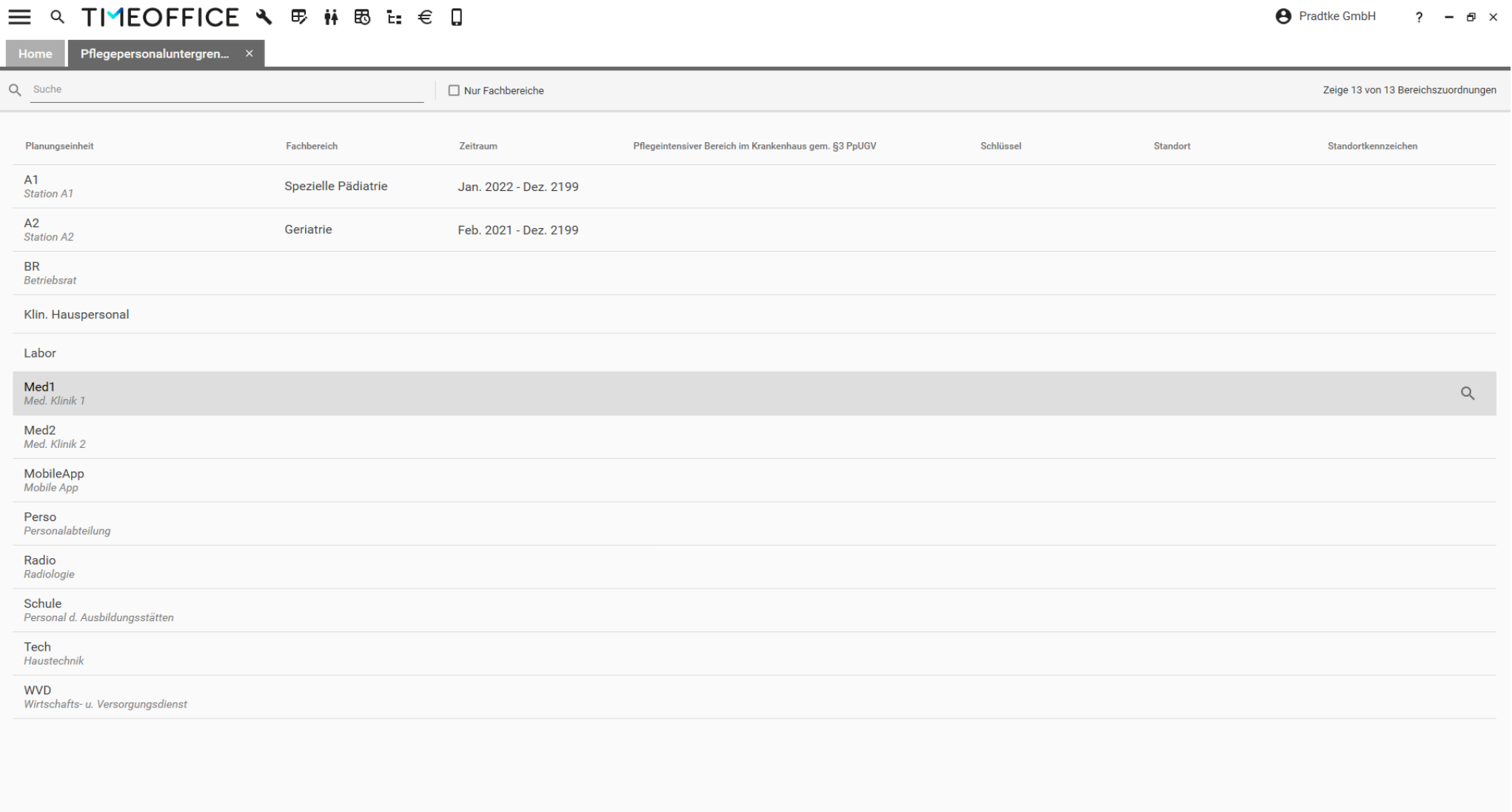Open the table edit planning icon
Image resolution: width=1512 pixels, height=812 pixels.
point(298,17)
